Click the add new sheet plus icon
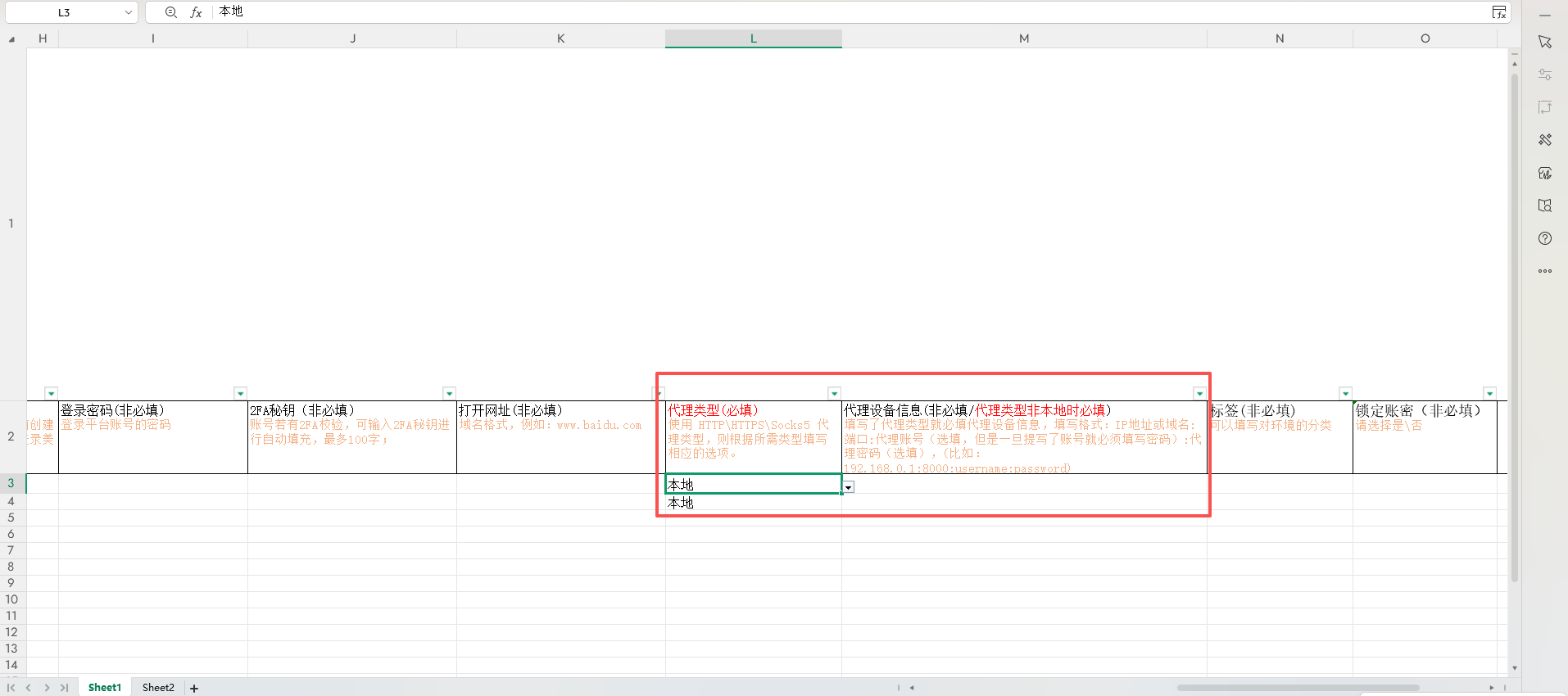The height and width of the screenshot is (696, 1568). click(194, 688)
